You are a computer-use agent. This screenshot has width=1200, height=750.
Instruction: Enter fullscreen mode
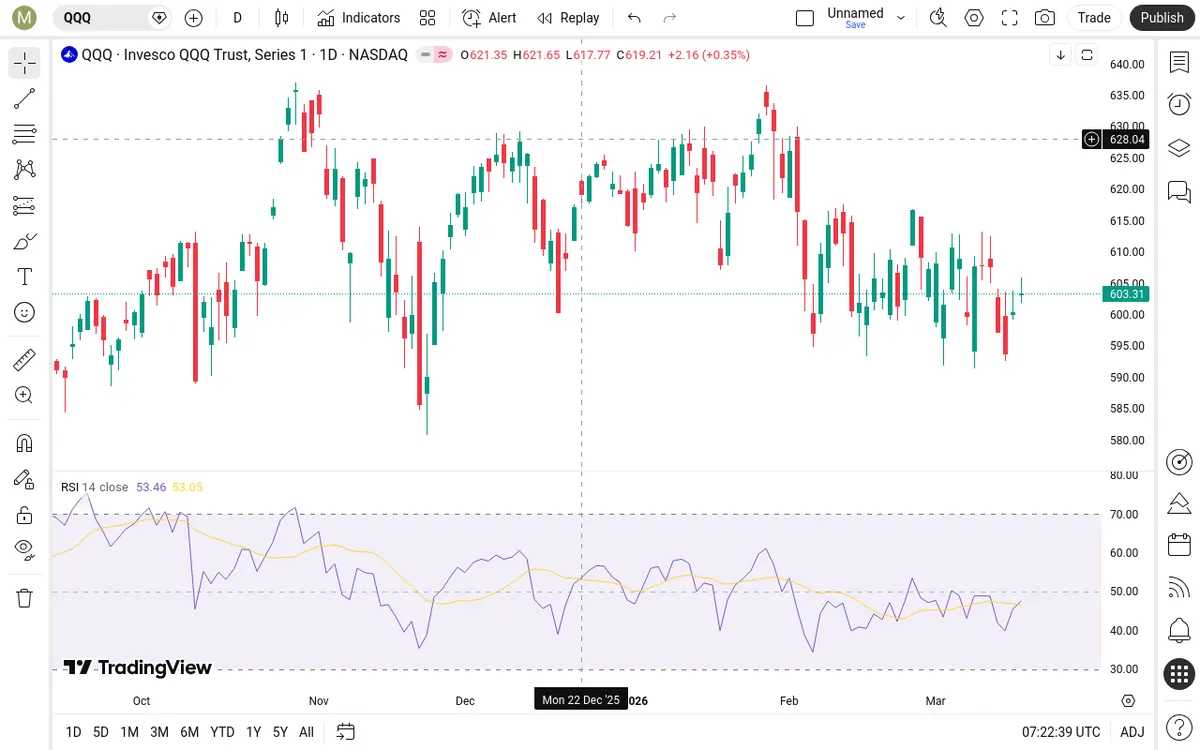click(x=1010, y=17)
